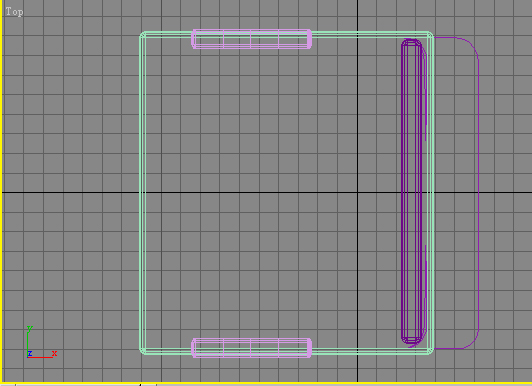Click the green frame's top-left rounded corner
The image size is (532, 386).
[x=142, y=35]
